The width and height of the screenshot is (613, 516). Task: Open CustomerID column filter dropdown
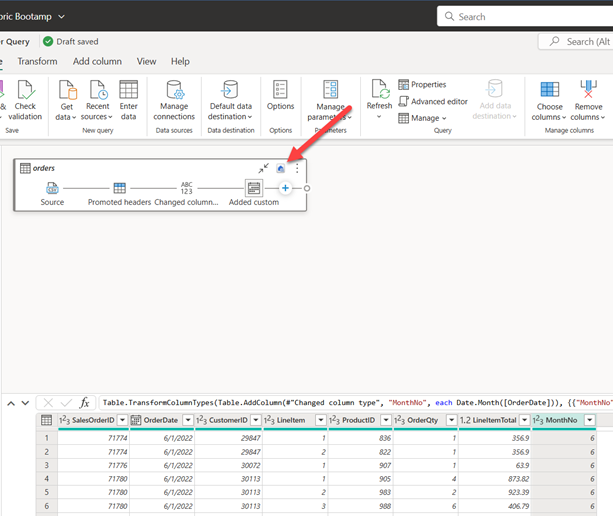(256, 420)
